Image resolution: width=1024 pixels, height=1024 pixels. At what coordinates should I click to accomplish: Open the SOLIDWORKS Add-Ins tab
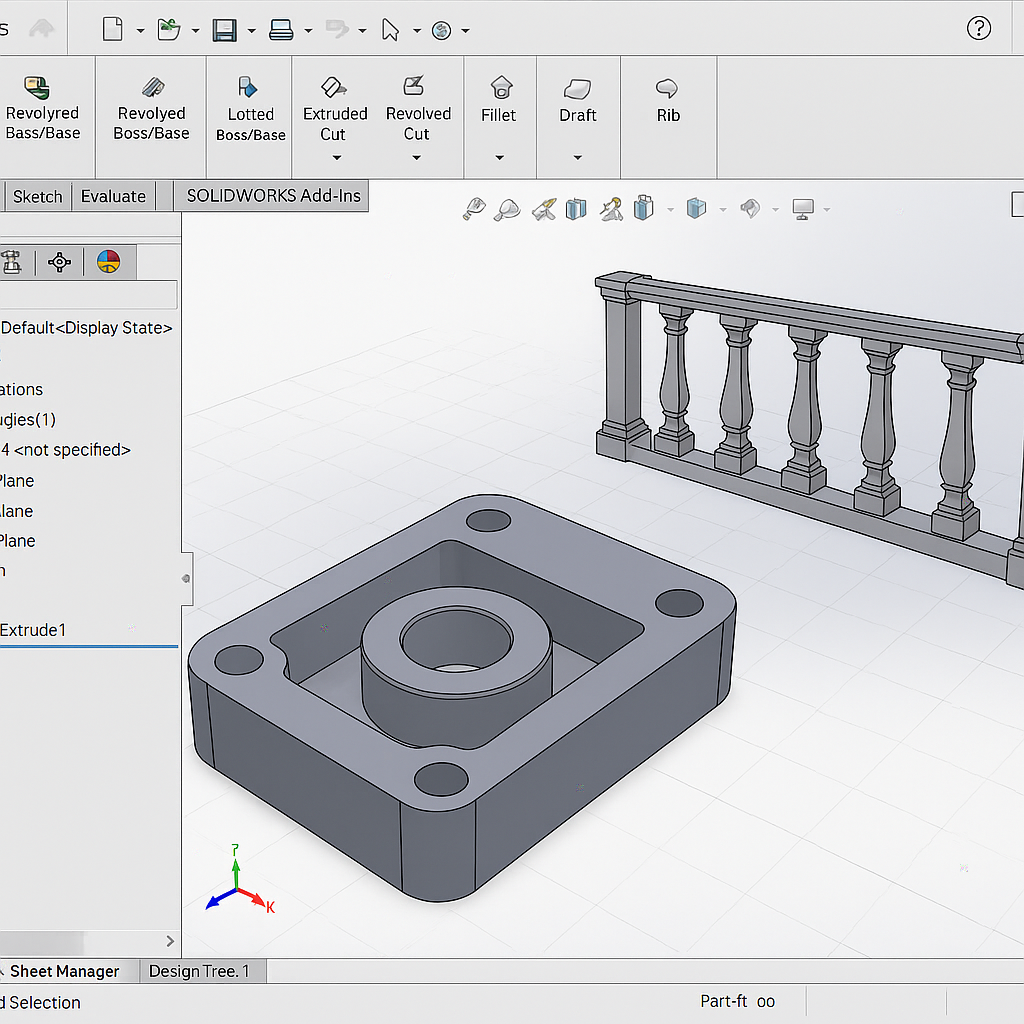(273, 195)
